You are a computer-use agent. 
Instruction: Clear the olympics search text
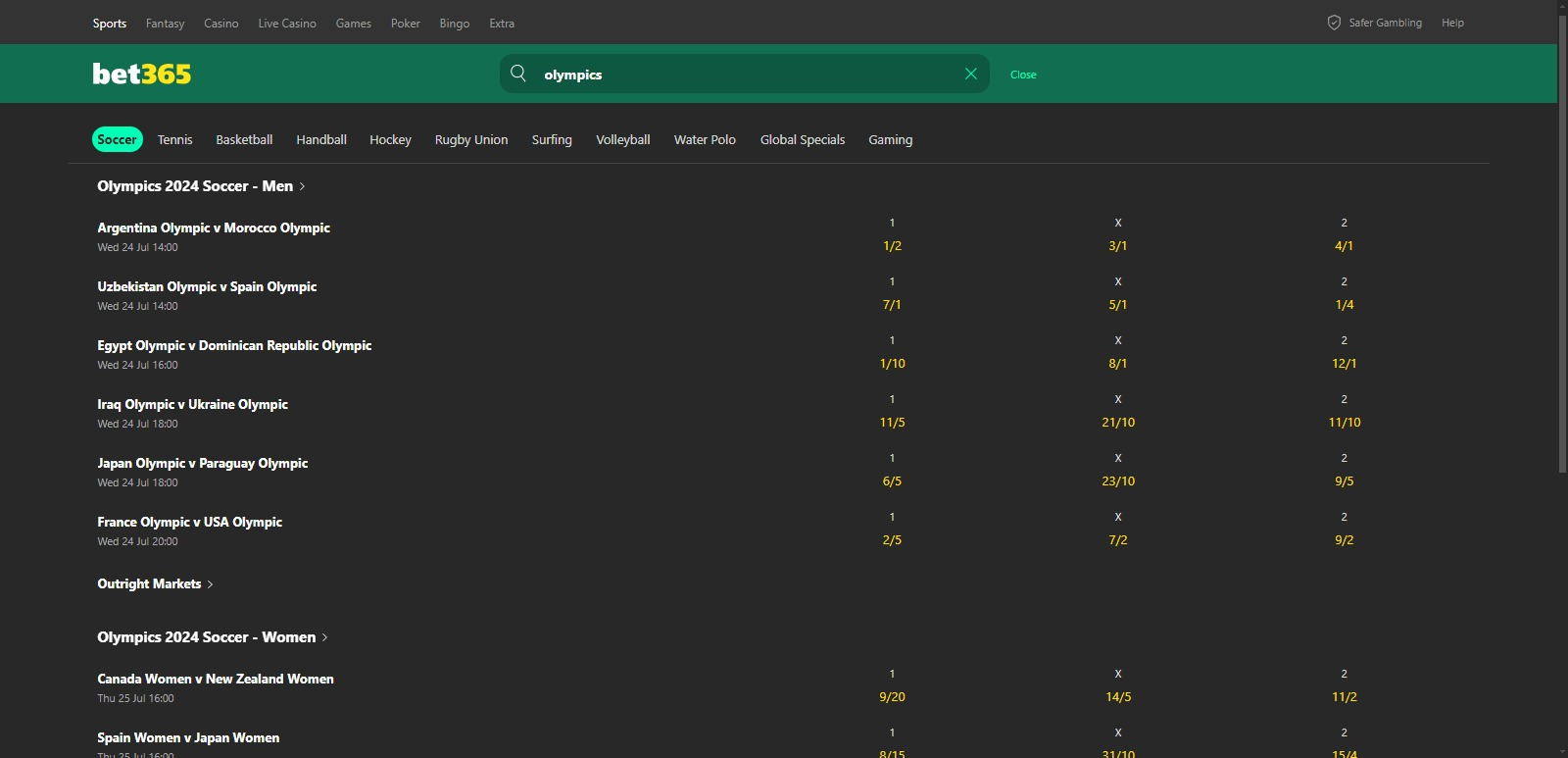click(971, 74)
